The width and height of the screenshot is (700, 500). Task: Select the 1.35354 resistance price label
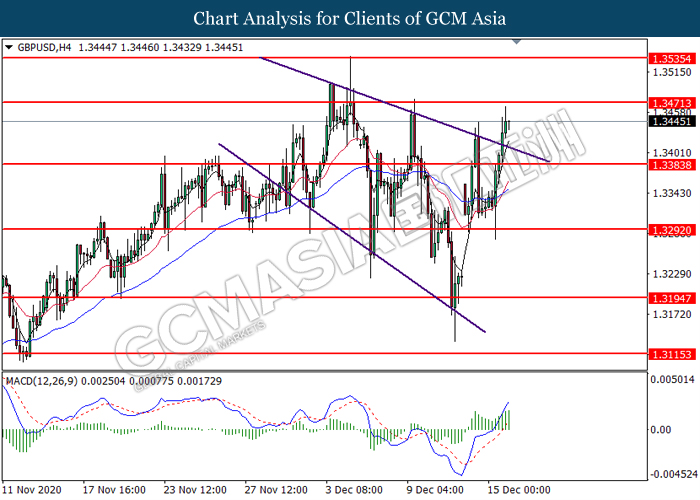pyautogui.click(x=672, y=58)
